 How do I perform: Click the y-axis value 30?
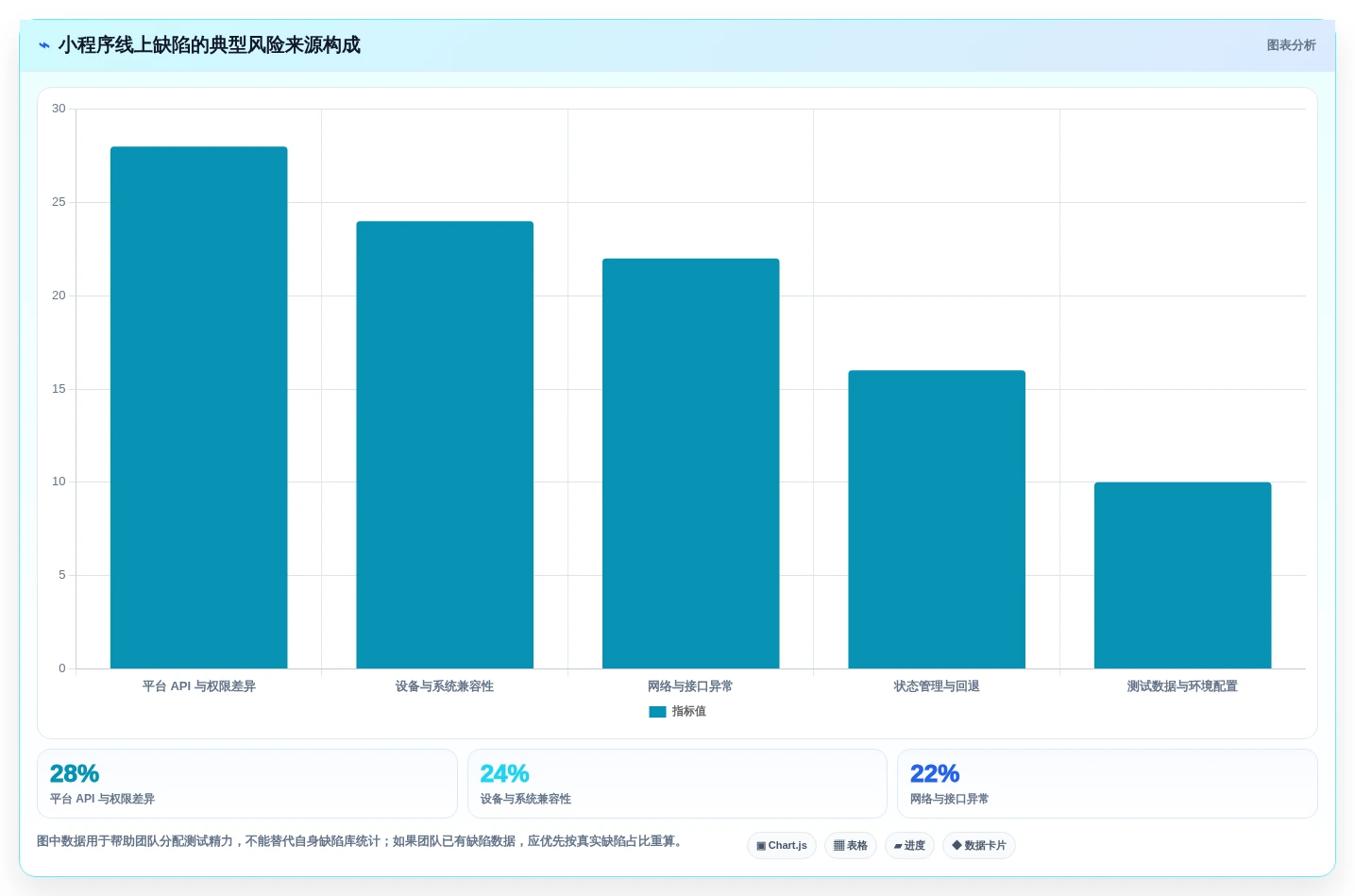click(59, 109)
